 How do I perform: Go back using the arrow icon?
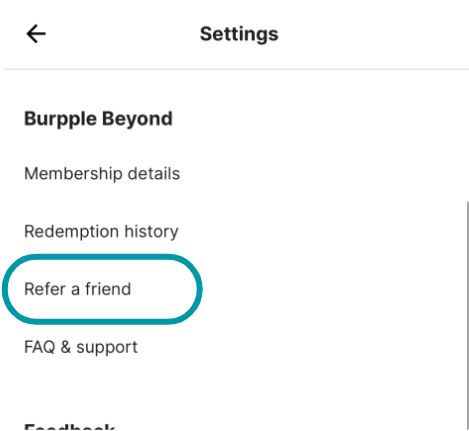(36, 34)
